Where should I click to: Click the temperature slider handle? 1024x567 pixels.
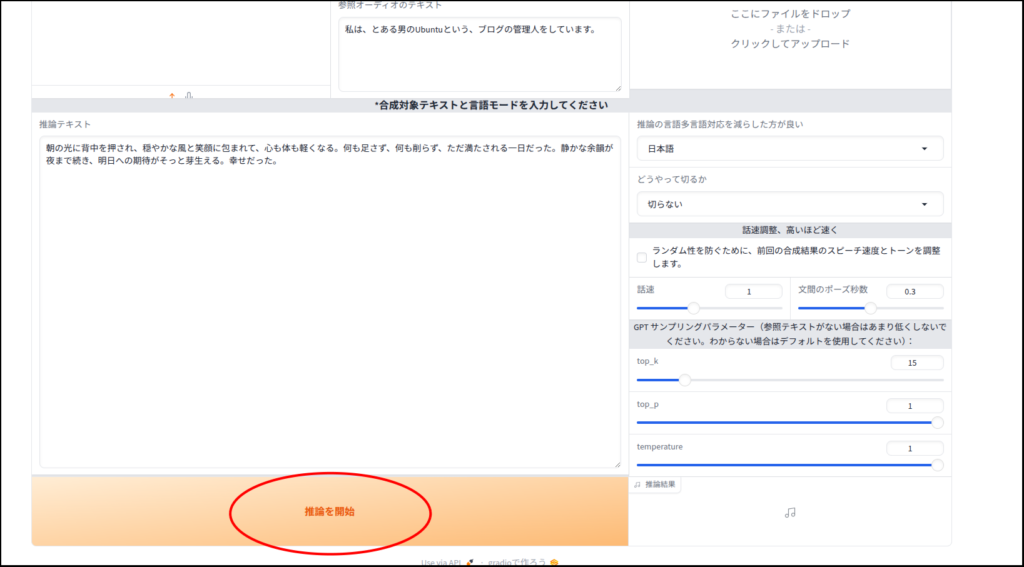click(x=937, y=465)
